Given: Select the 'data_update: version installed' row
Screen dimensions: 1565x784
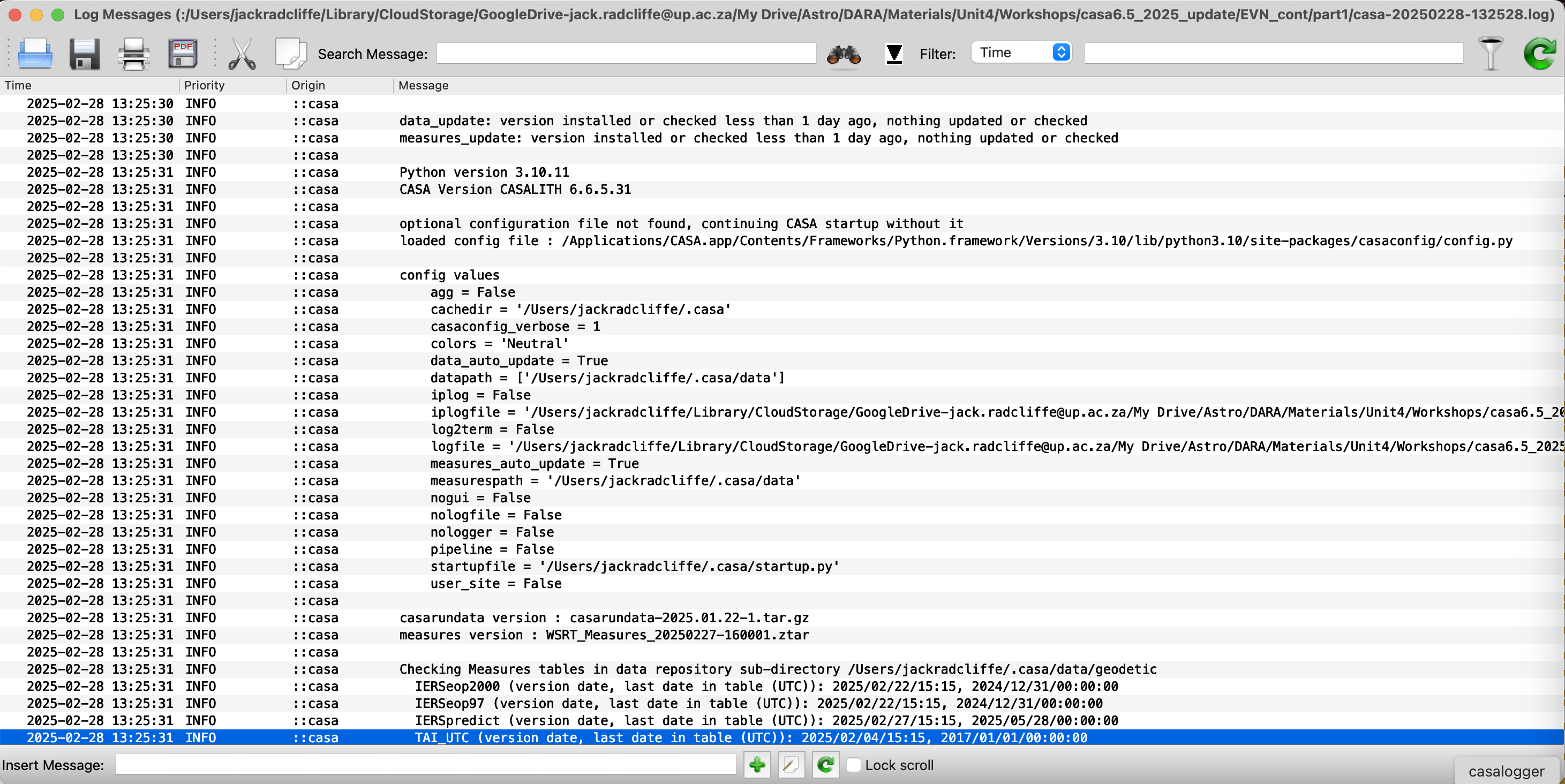Looking at the screenshot, I should click(782, 121).
